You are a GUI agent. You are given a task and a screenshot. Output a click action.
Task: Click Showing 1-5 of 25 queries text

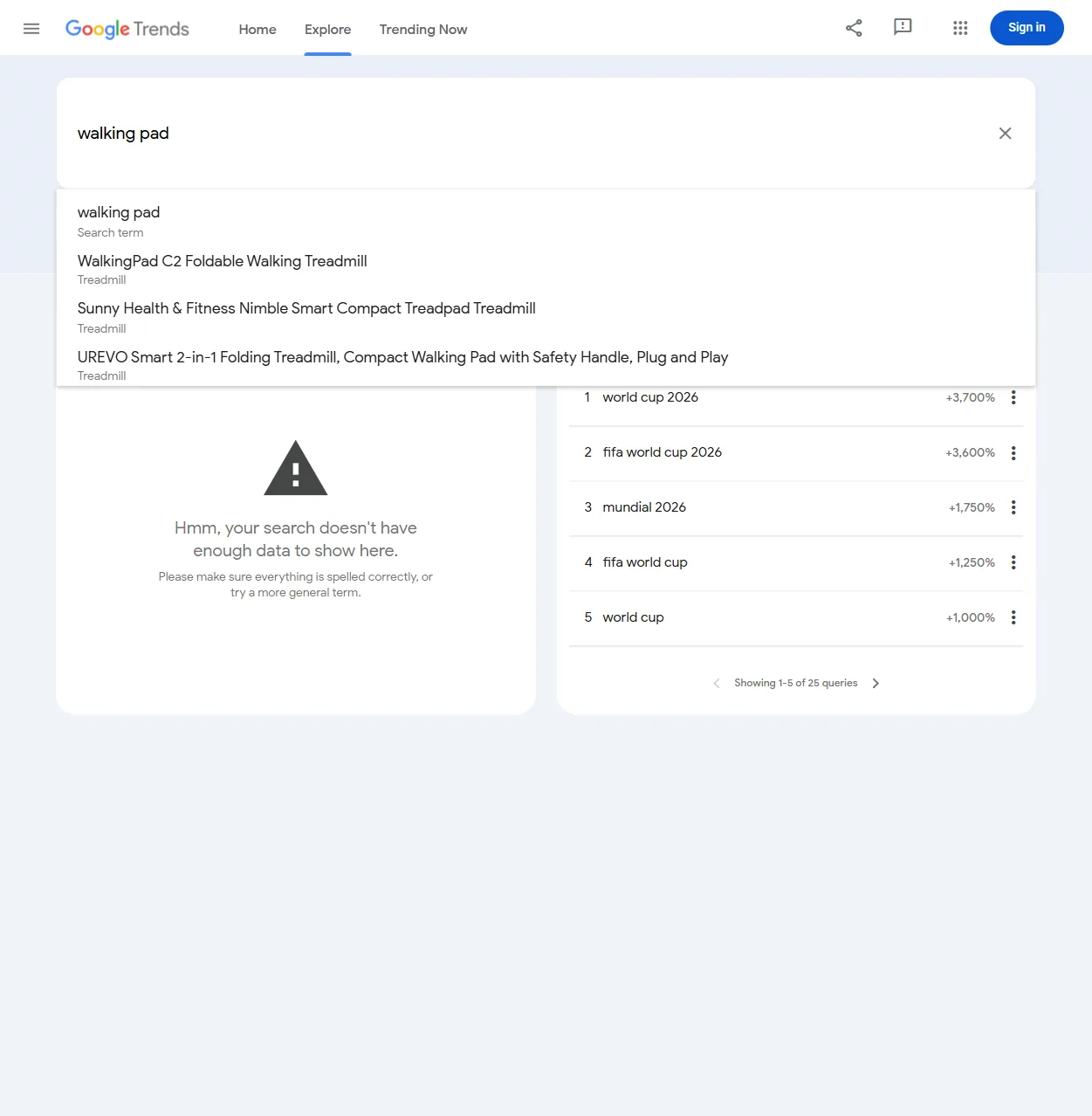pyautogui.click(x=796, y=683)
